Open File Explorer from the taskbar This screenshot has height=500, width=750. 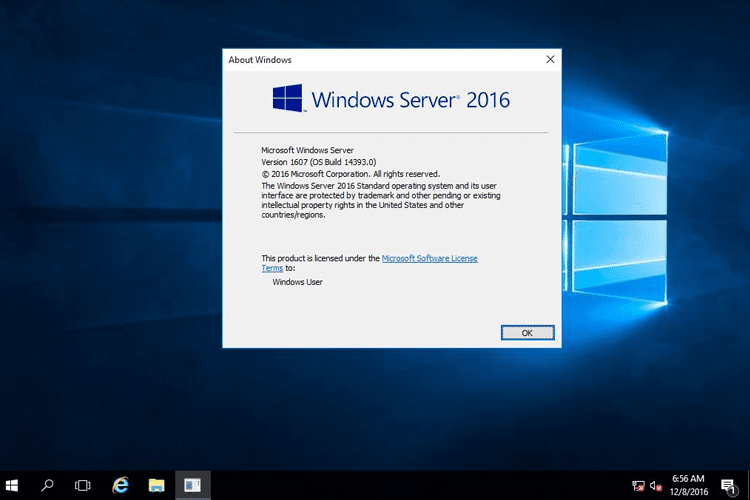(156, 486)
